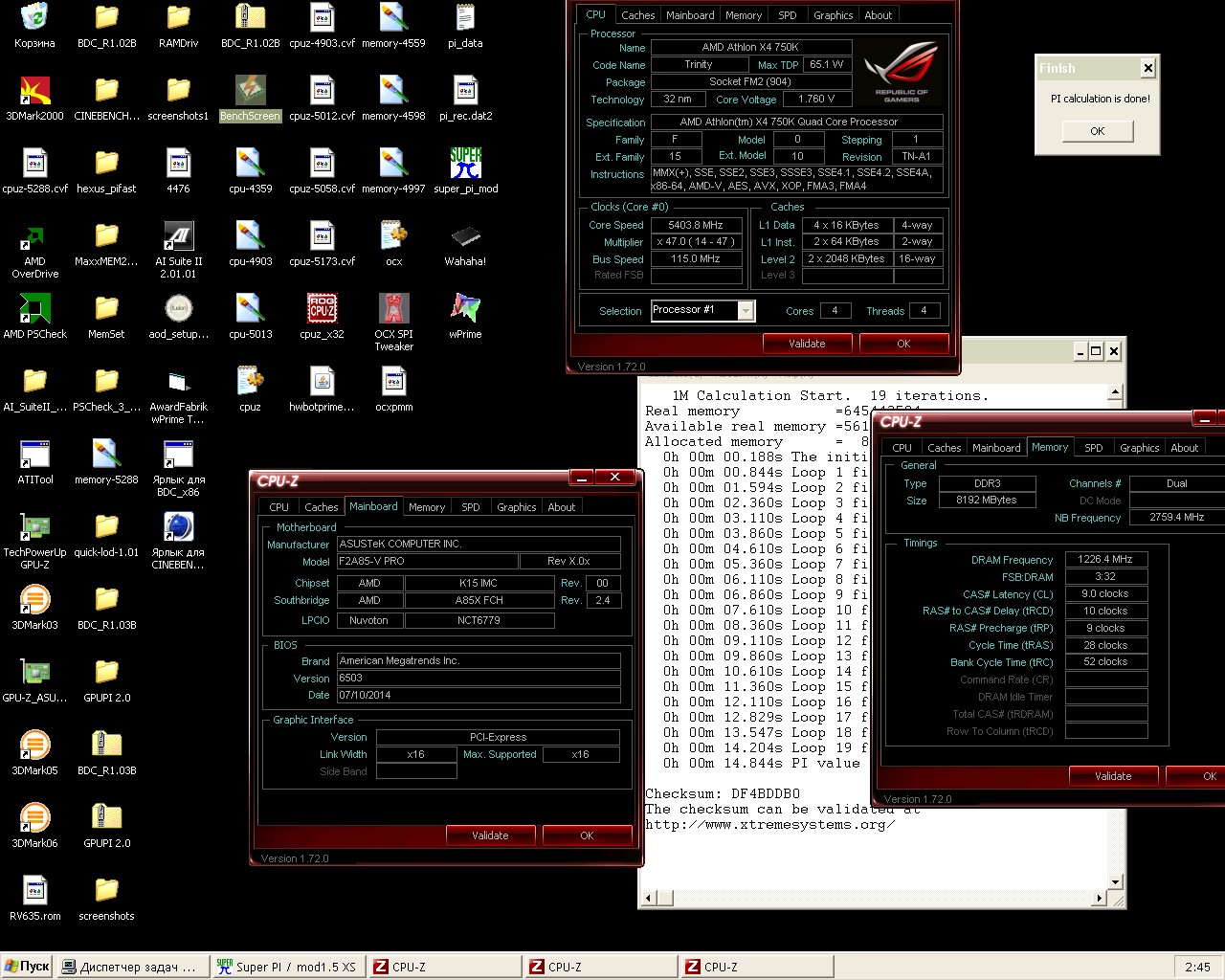Click the DRAM Frequency 1226.4 MHz value
1225x980 pixels.
1104,559
